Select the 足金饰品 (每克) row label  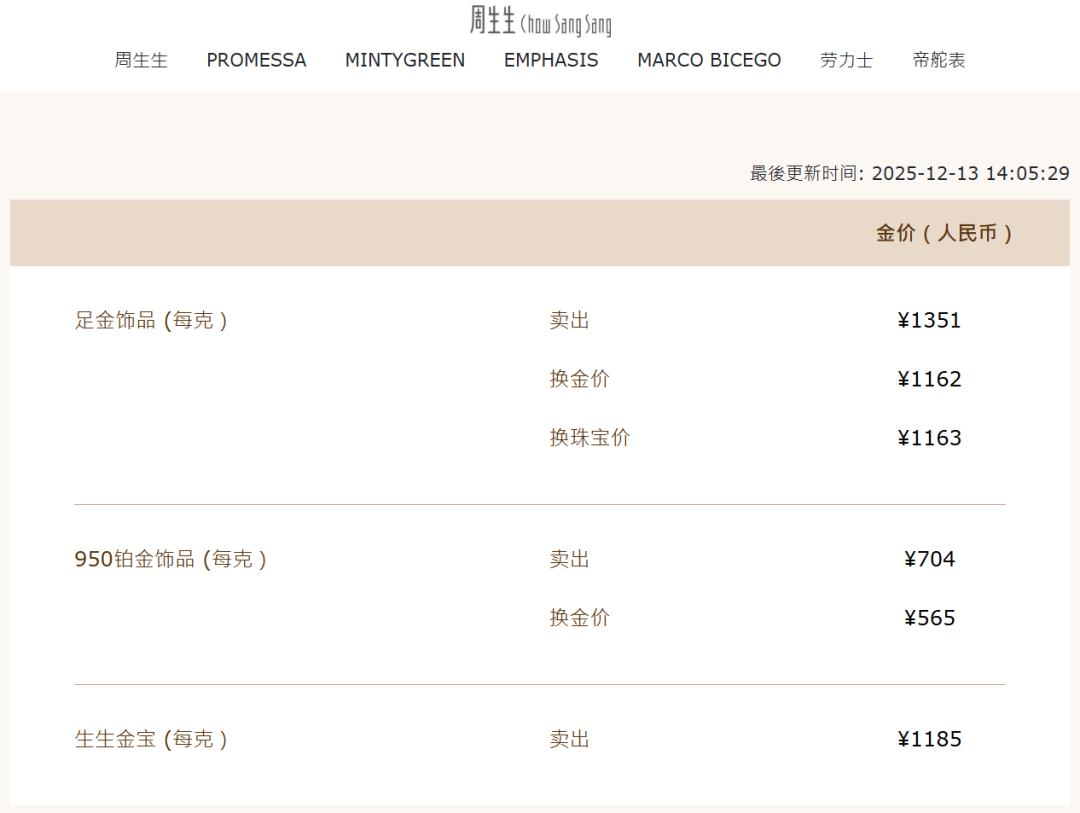(x=151, y=321)
